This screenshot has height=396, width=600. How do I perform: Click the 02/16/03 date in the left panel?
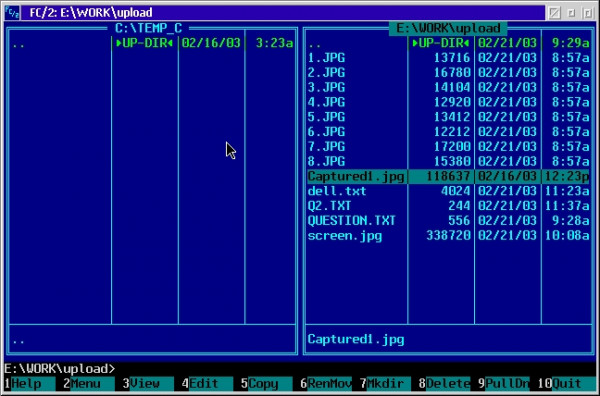tap(211, 43)
